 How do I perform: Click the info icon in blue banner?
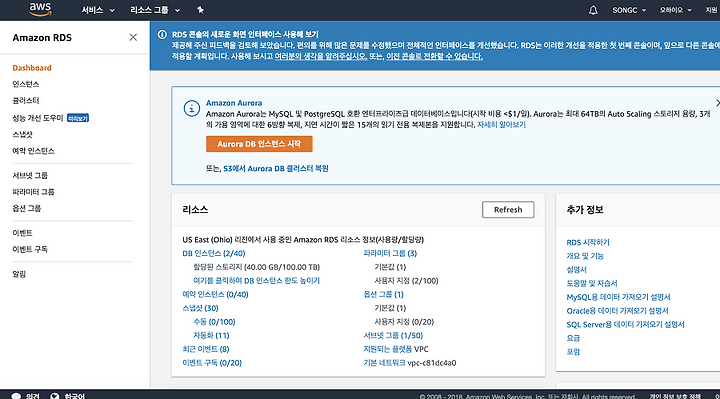point(162,34)
